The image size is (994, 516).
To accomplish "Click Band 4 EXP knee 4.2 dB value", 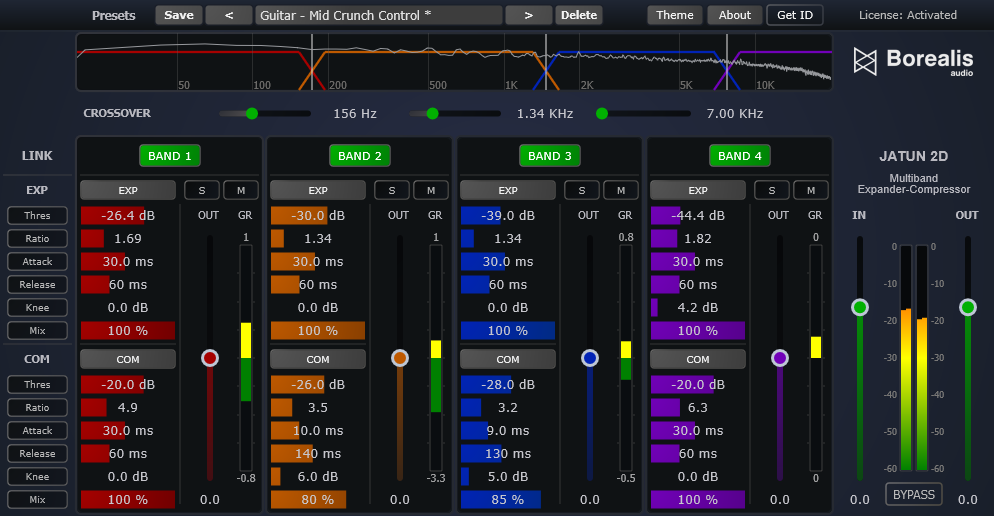I will (698, 307).
